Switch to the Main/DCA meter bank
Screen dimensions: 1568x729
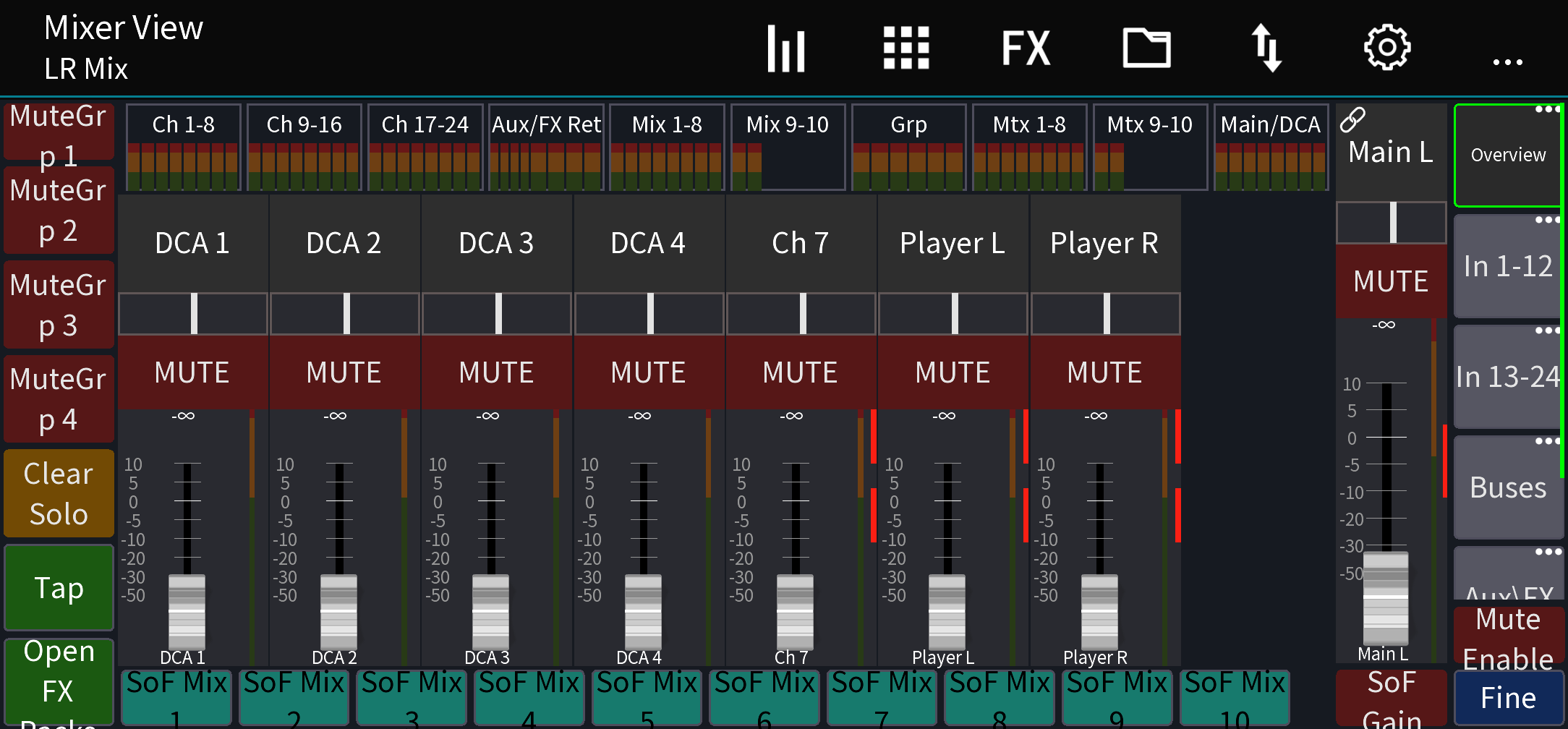coord(1271,124)
